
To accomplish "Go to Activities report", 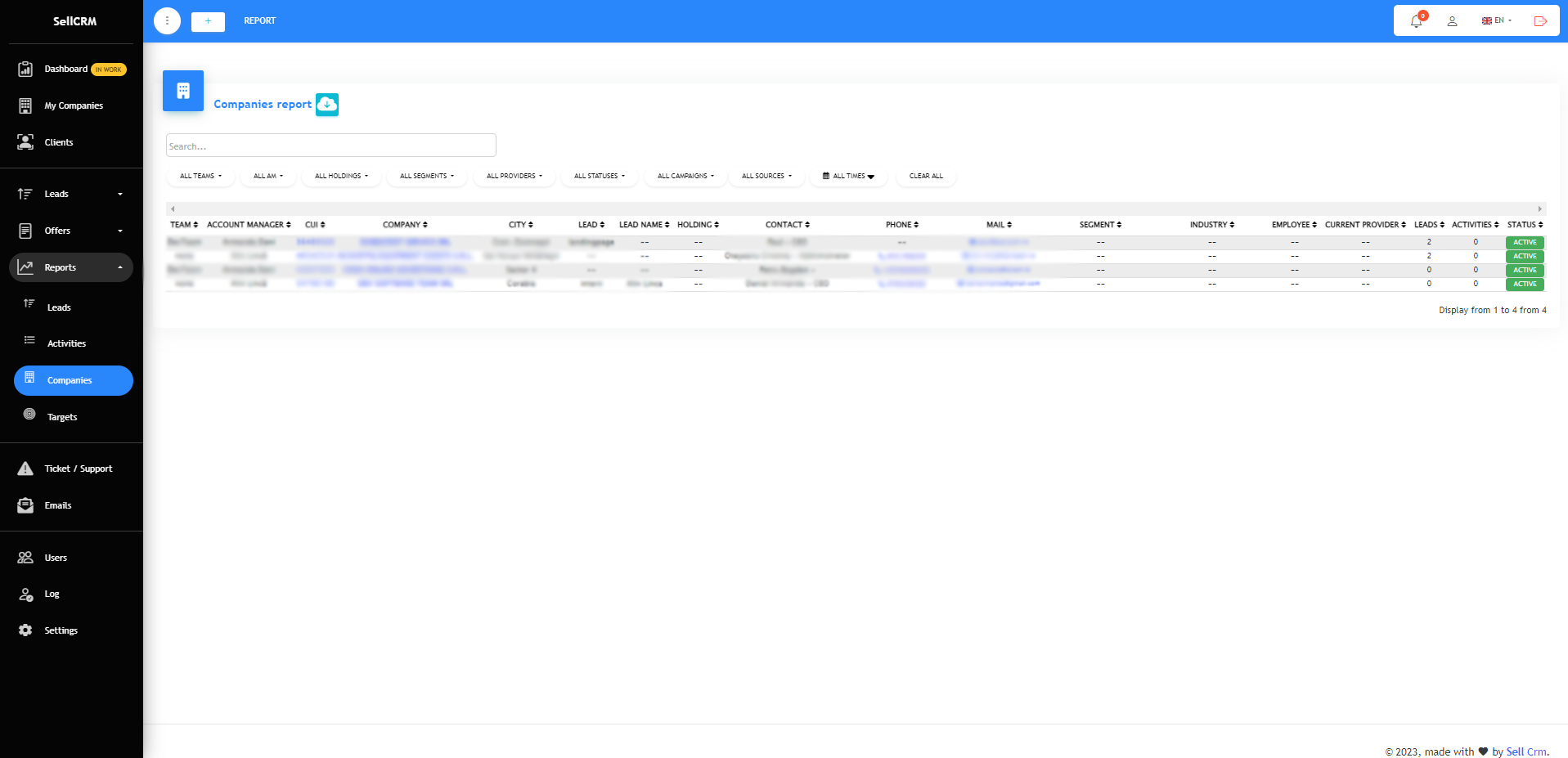I will 66,343.
